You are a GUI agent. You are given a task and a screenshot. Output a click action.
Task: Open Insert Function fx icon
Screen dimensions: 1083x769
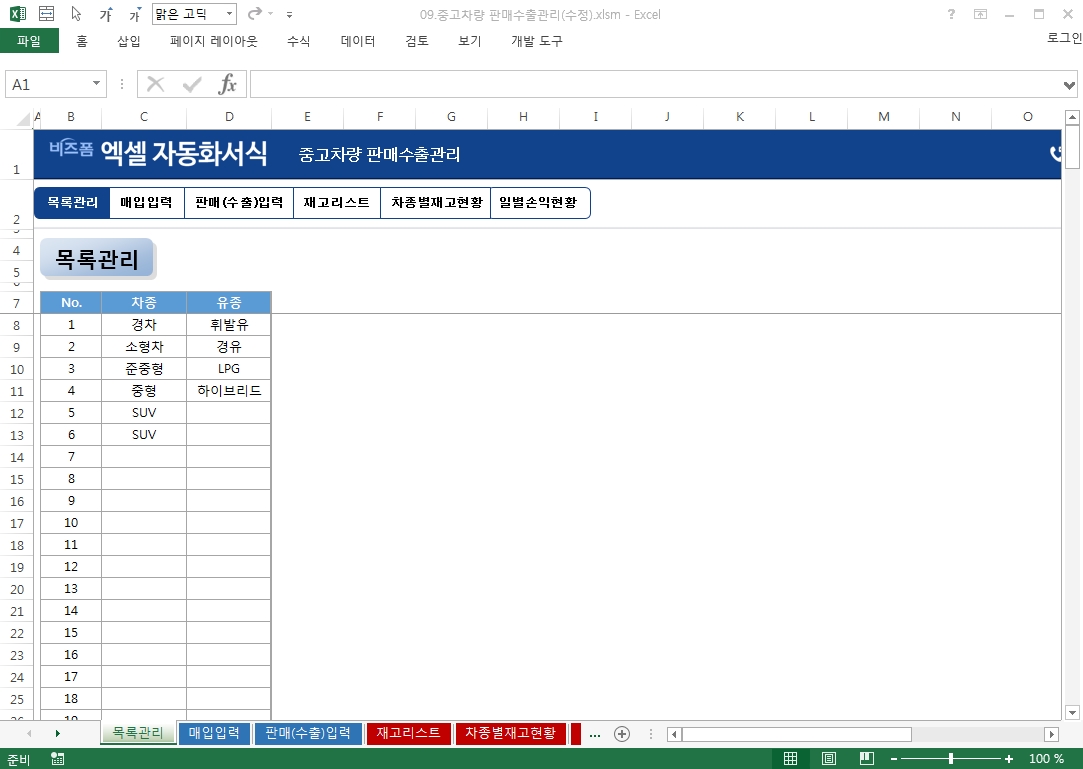point(227,84)
